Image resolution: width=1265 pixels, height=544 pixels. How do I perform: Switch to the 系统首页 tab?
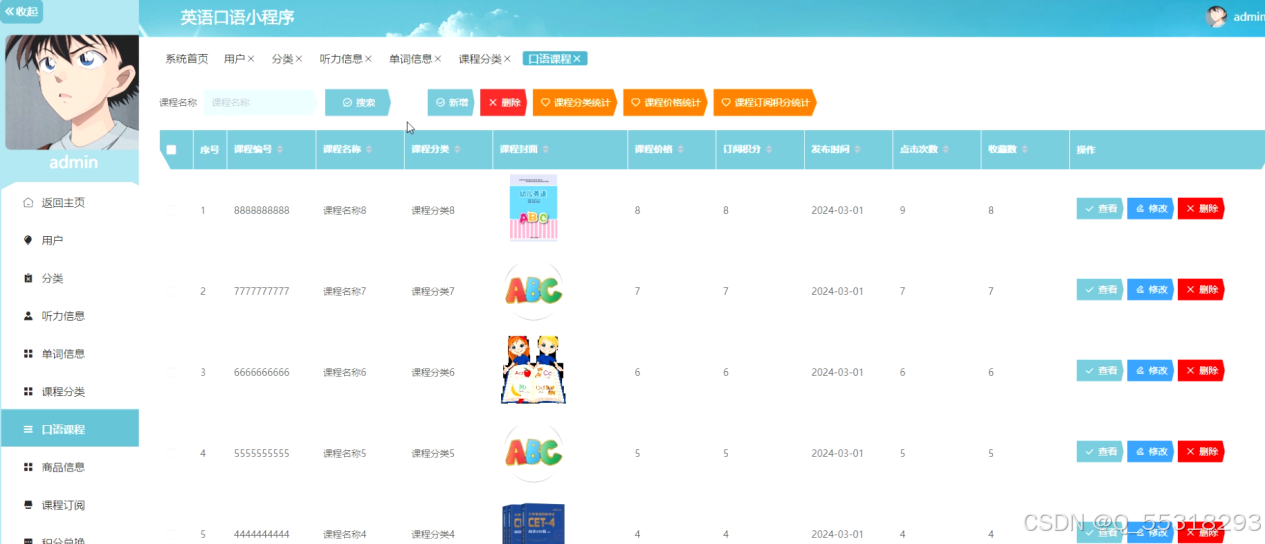187,59
